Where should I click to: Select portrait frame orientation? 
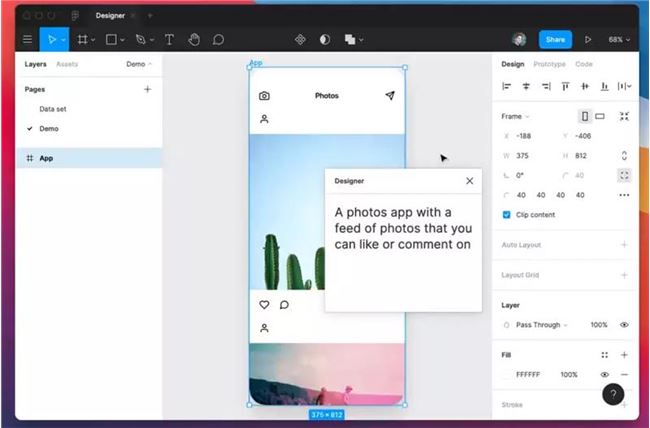585,116
